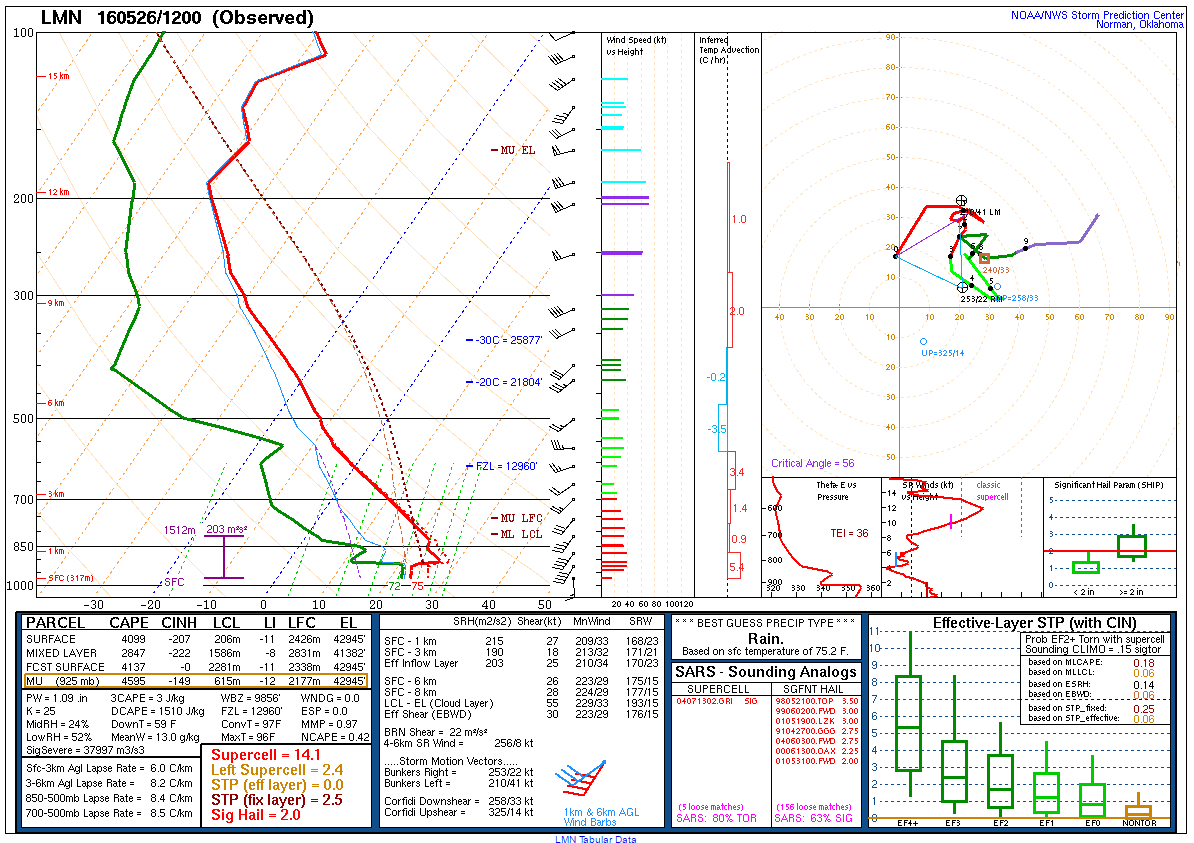Click the '04071302.GRI' supercell analog entry
Image resolution: width=1194 pixels, height=843 pixels.
(704, 701)
